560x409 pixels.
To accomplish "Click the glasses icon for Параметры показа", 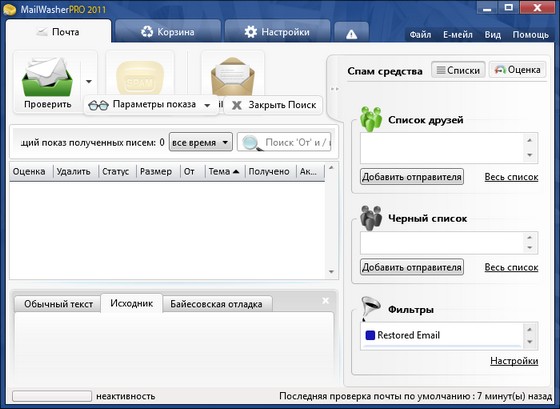I will coord(98,105).
